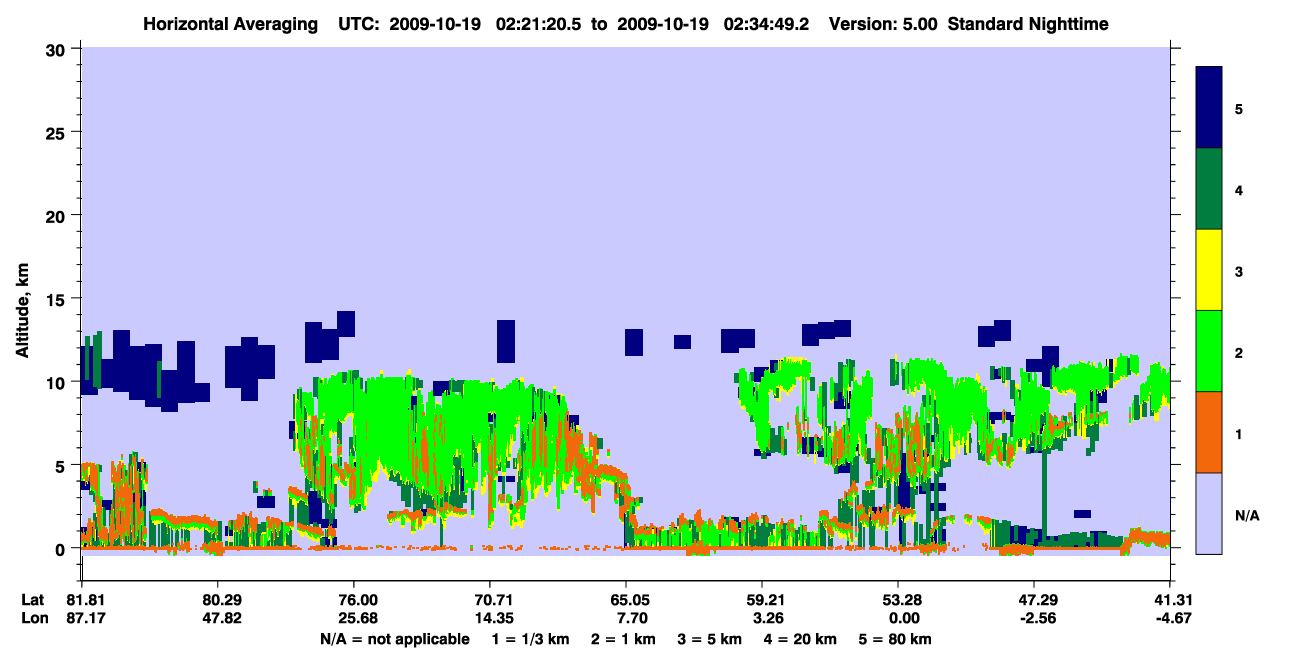Click legend text '5 = 80 km'
The width and height of the screenshot is (1300, 667).
tap(896, 639)
